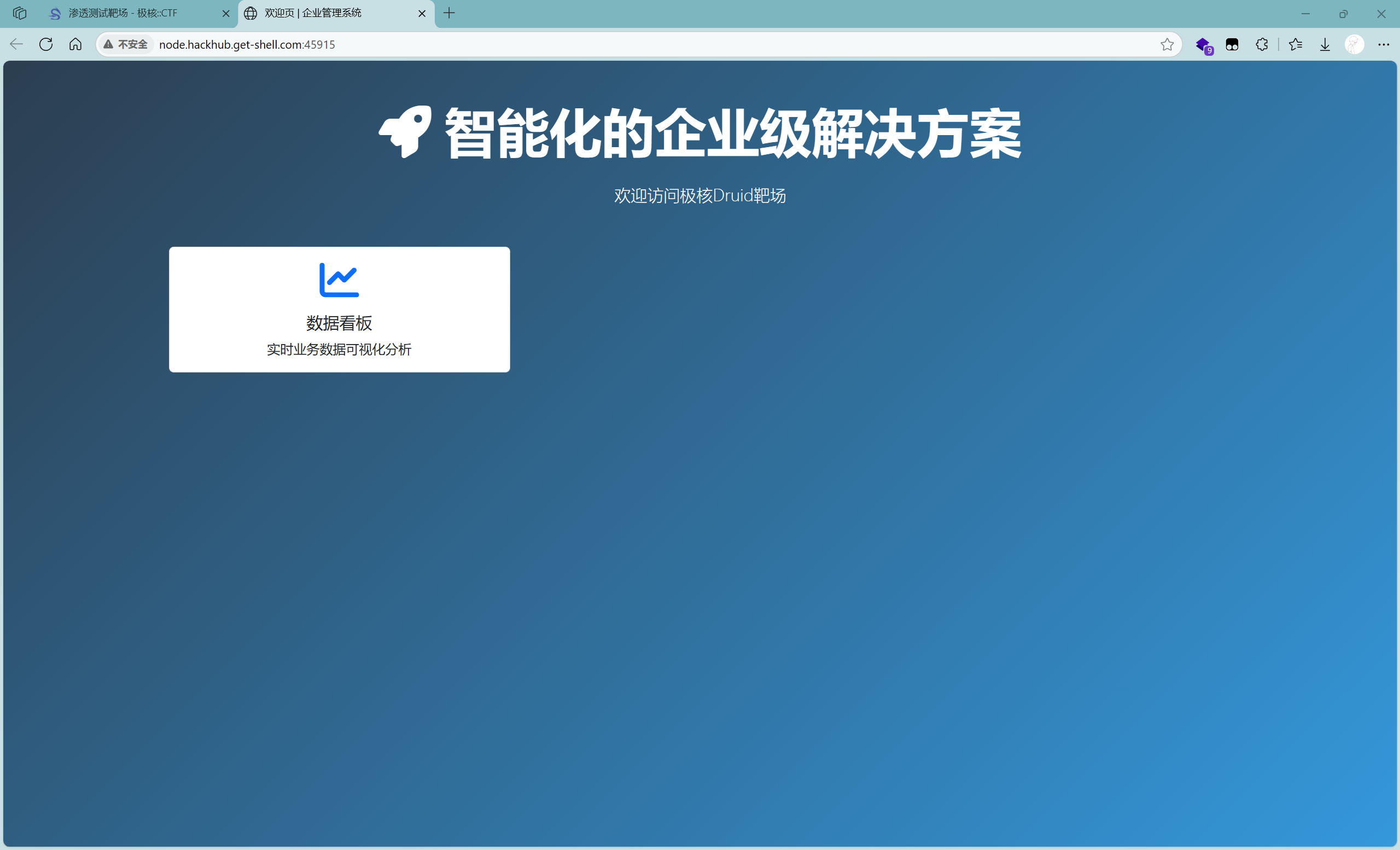Viewport: 1400px width, 850px height.
Task: Open the browser Back navigation arrow
Action: pyautogui.click(x=16, y=44)
